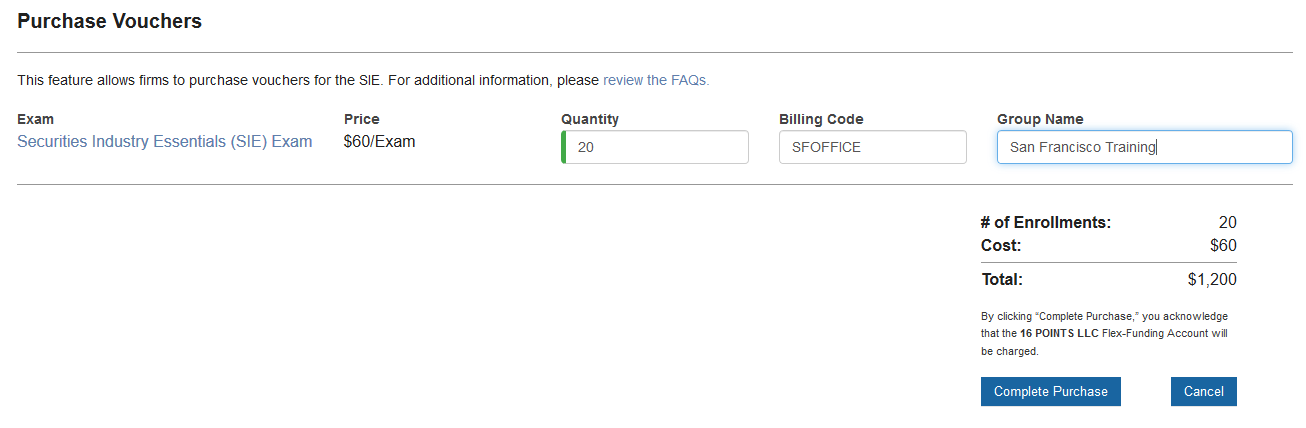1306x428 pixels.
Task: Click the # of Enrollments label
Action: [1045, 223]
